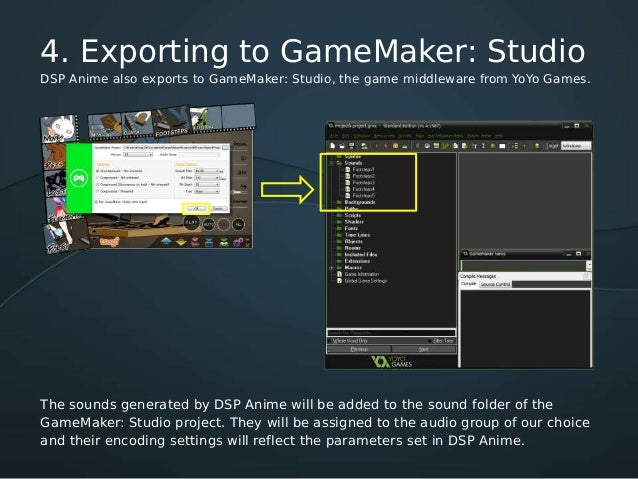Click the round ALL button in DSP Anime
638x479 pixels.
(x=238, y=224)
